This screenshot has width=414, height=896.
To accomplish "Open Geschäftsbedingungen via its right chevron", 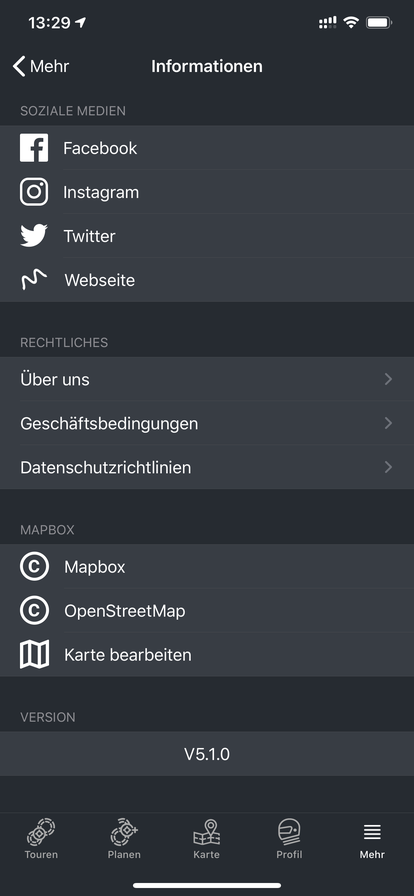I will point(388,423).
